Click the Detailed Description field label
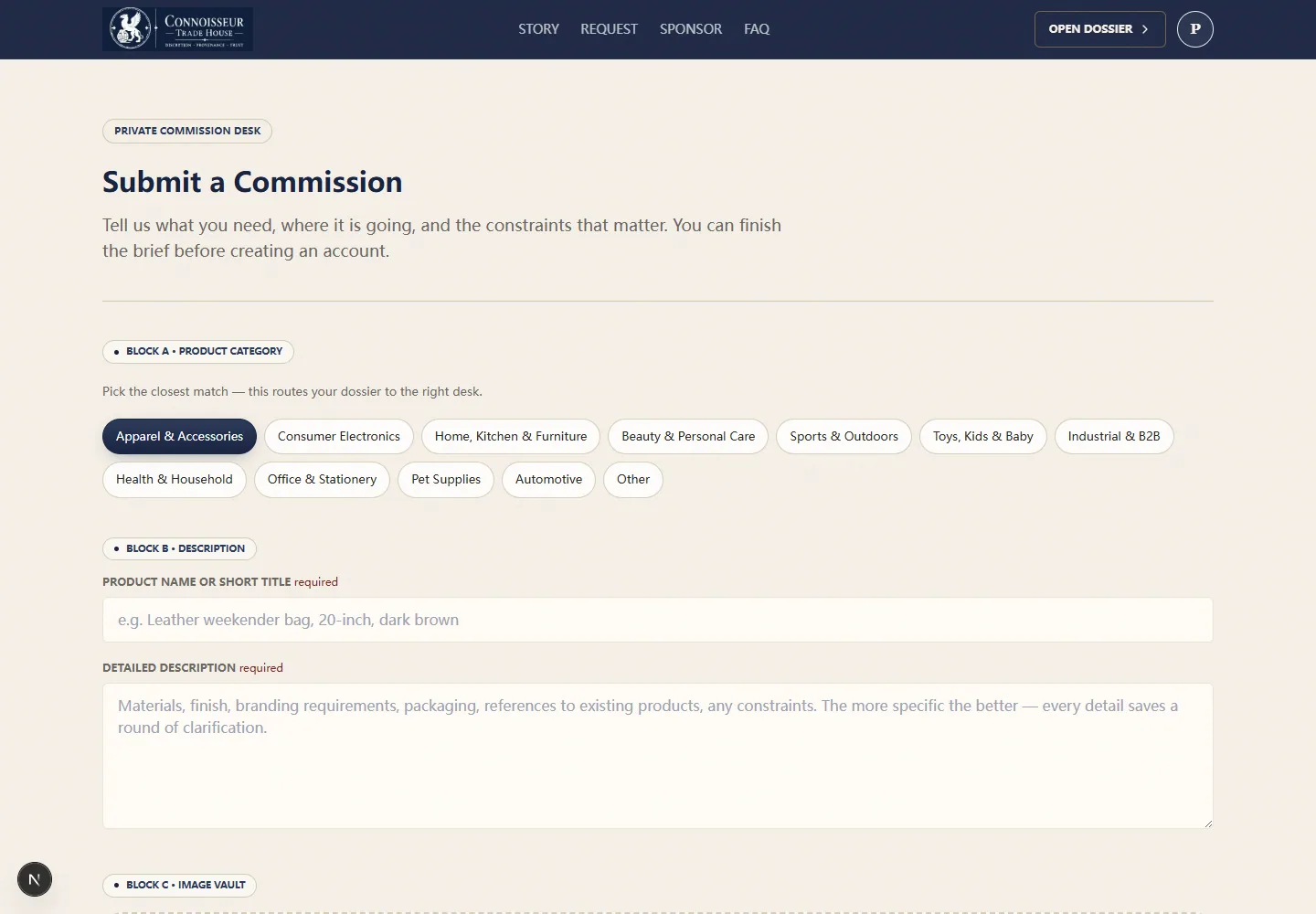The image size is (1316, 914). point(169,667)
